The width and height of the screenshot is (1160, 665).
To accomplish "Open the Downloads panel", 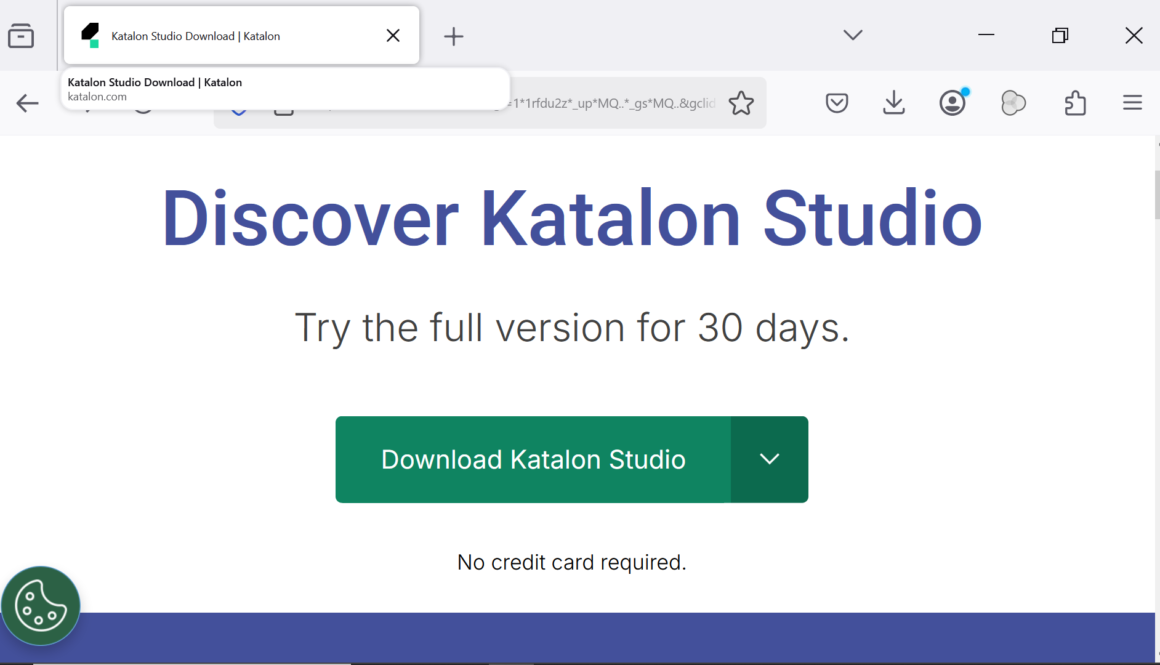I will point(894,102).
